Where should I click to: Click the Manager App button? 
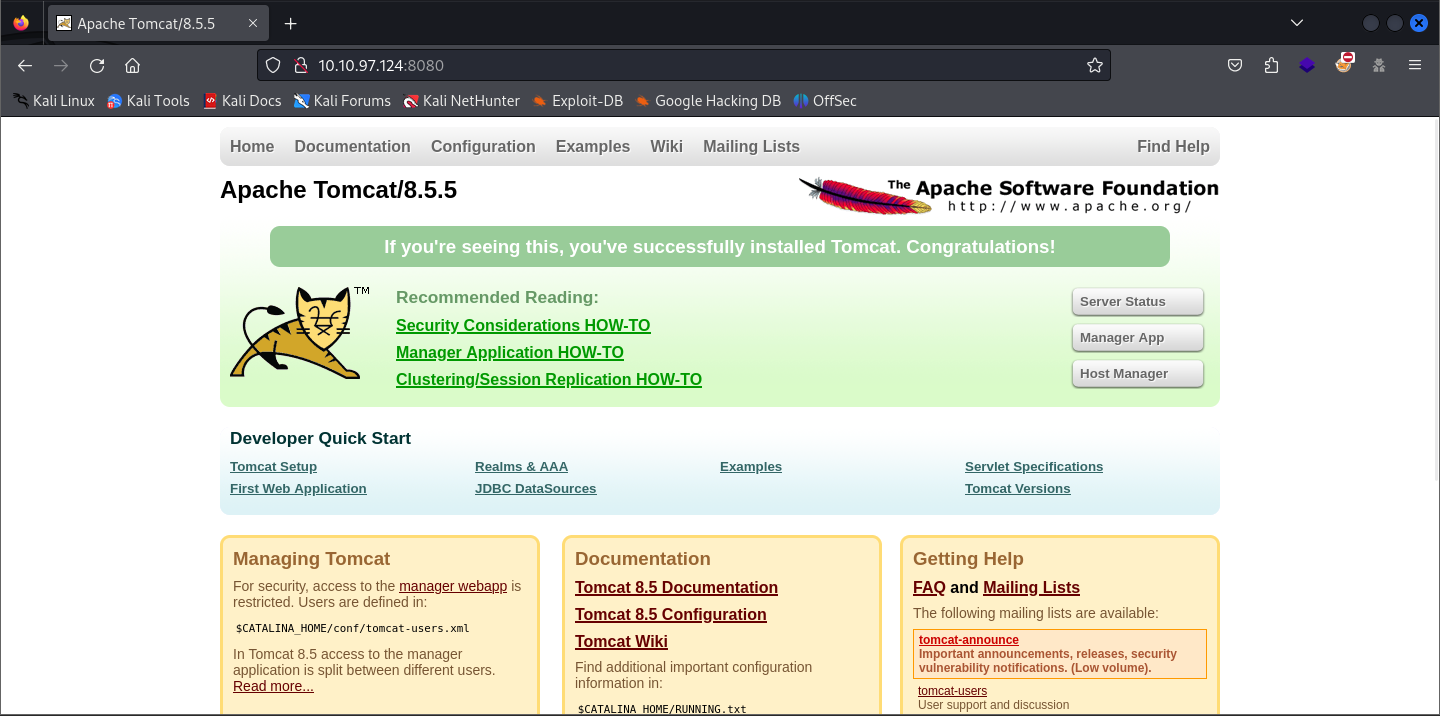coord(1137,338)
